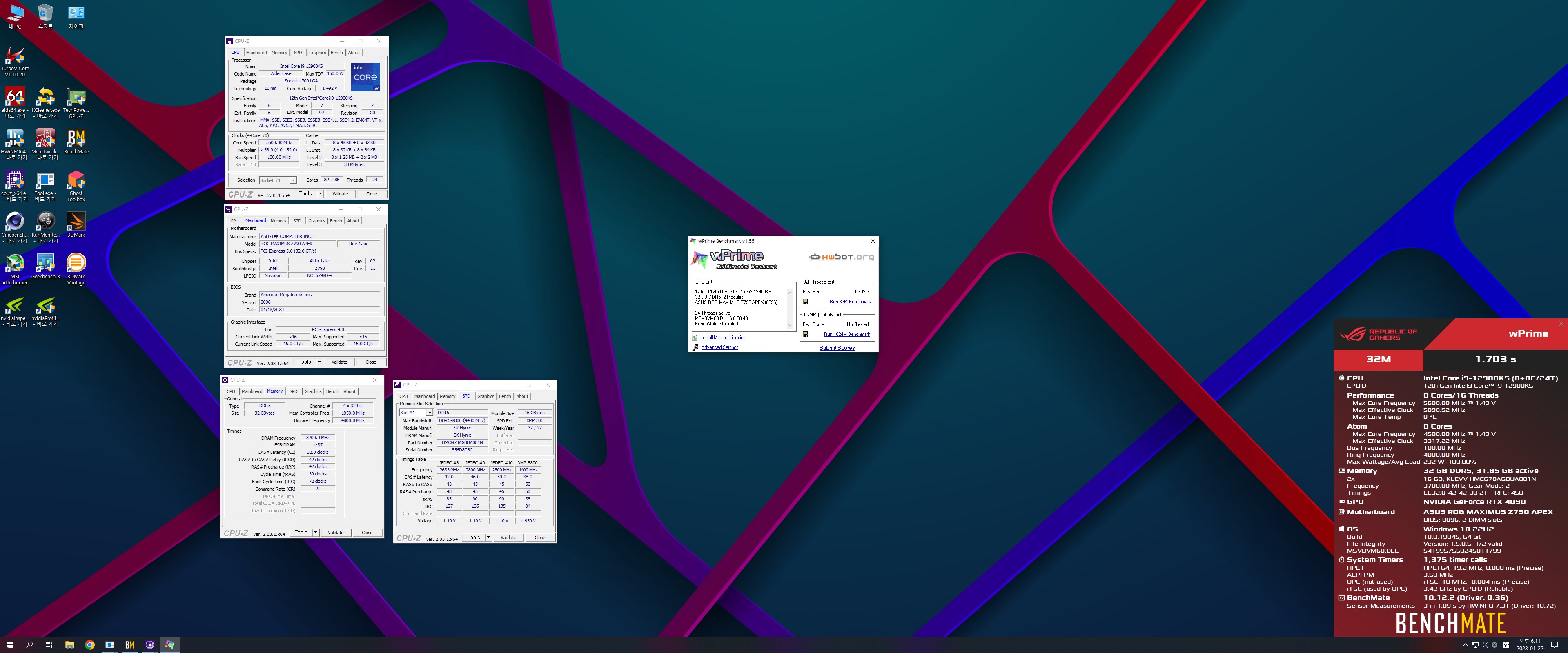
Task: Open the About tab in the SPD CPU-Z window
Action: click(x=522, y=396)
